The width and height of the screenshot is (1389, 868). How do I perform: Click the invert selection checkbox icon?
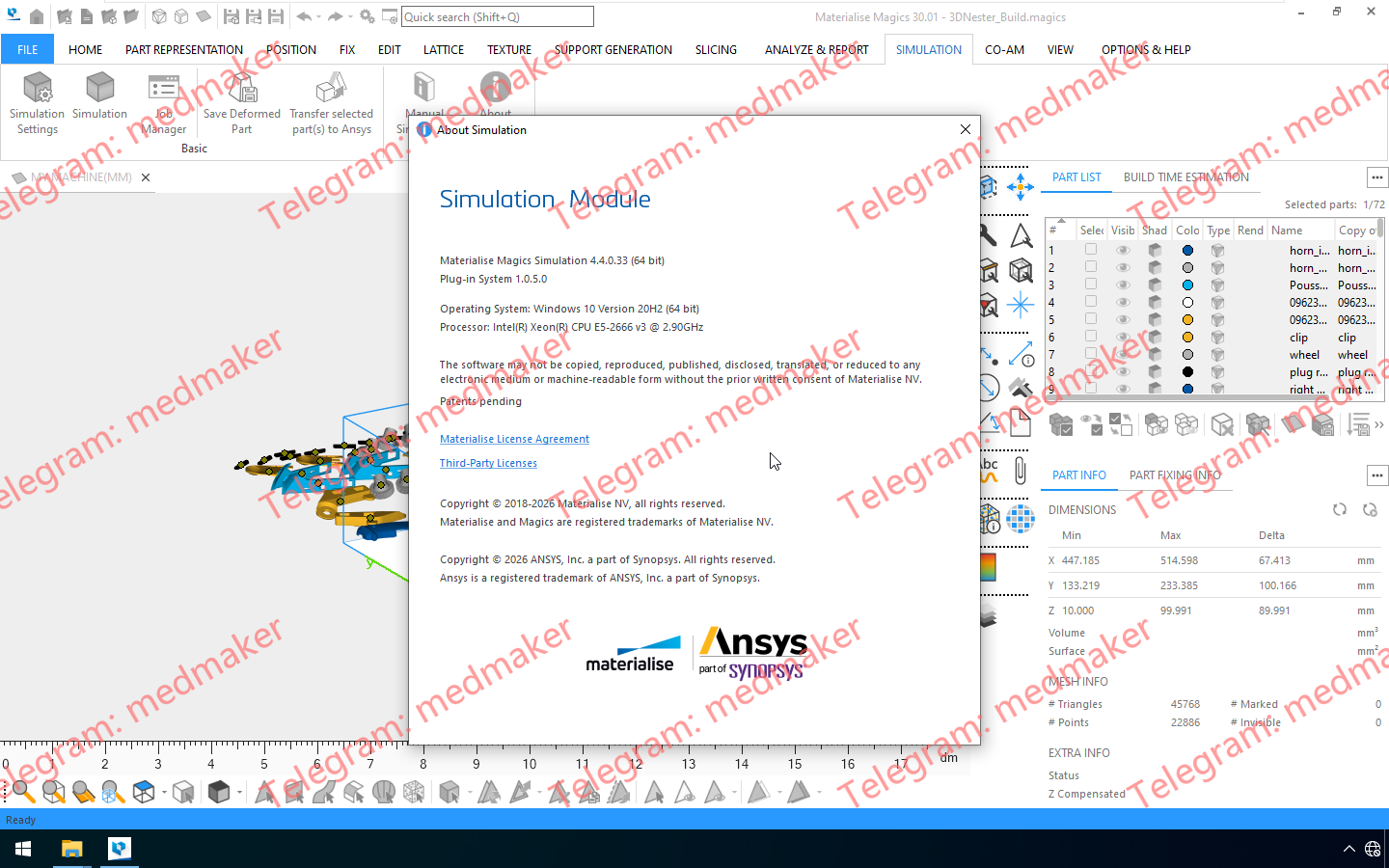[x=1122, y=424]
